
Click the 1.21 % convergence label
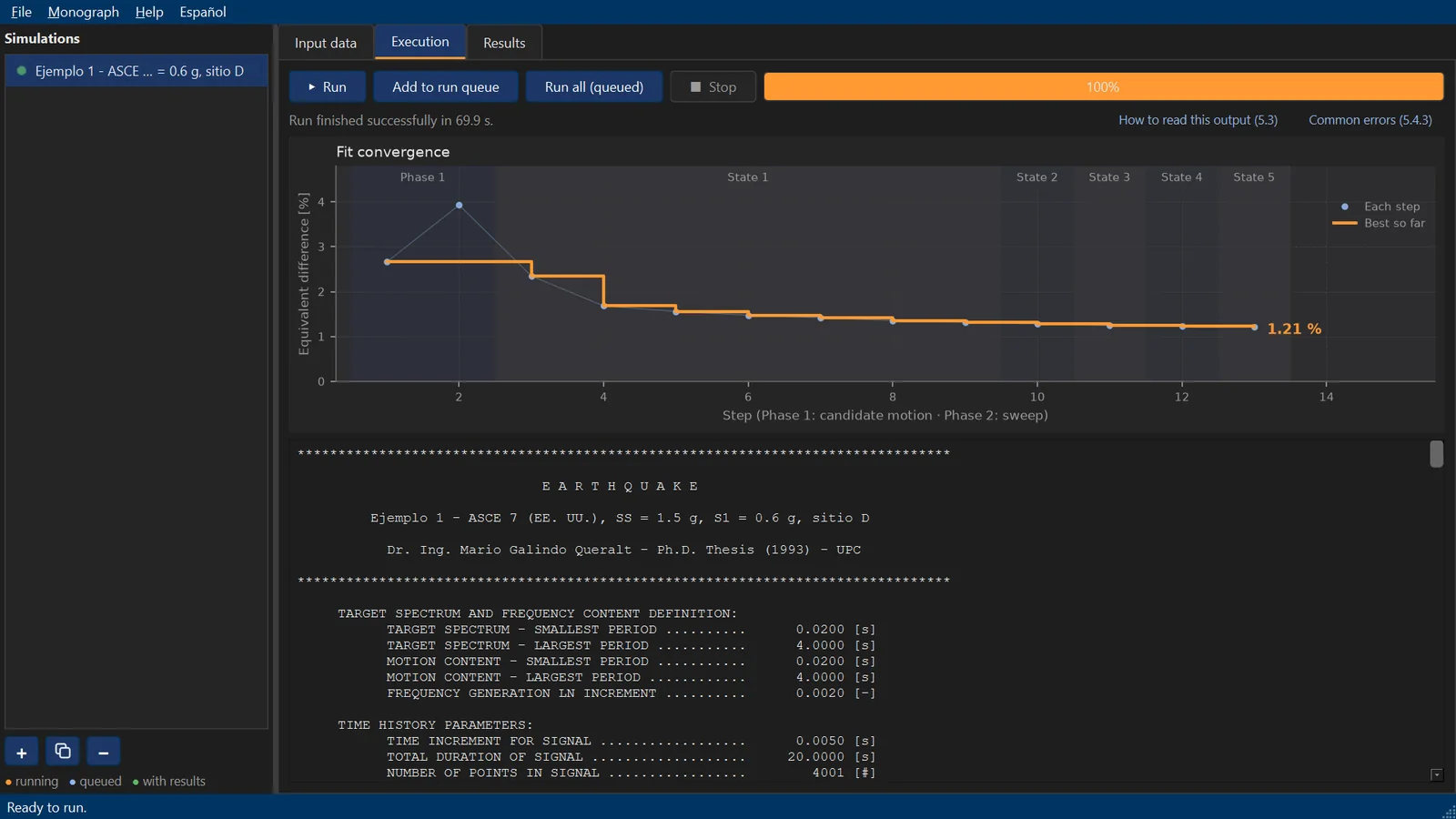1294,329
